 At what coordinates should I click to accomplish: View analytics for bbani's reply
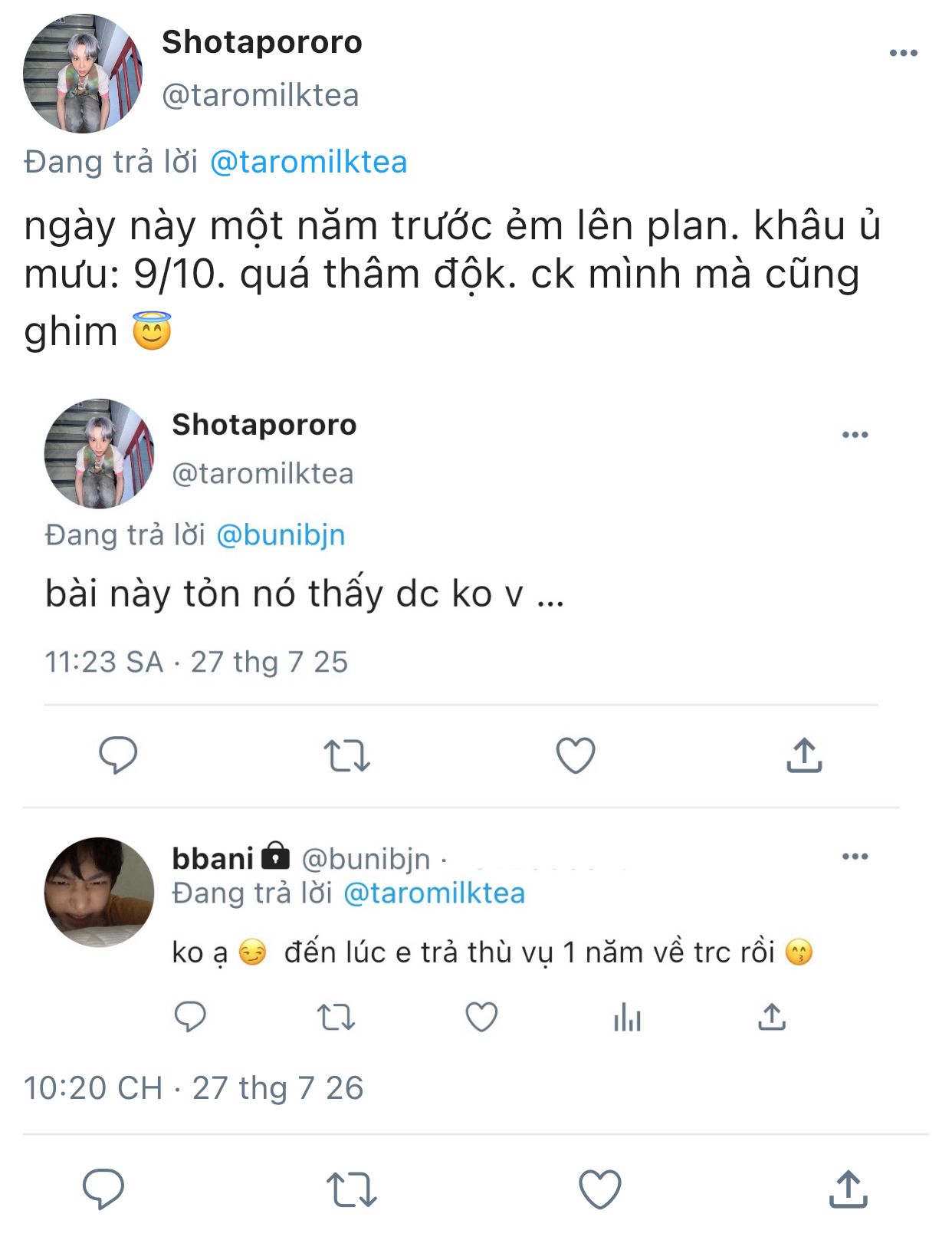[x=627, y=1018]
